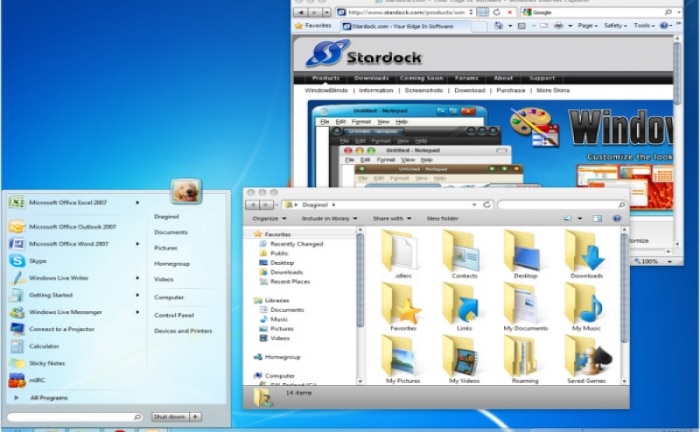Open the IE Page menu dropdown
Viewport: 700px width, 432px height.
click(x=587, y=26)
